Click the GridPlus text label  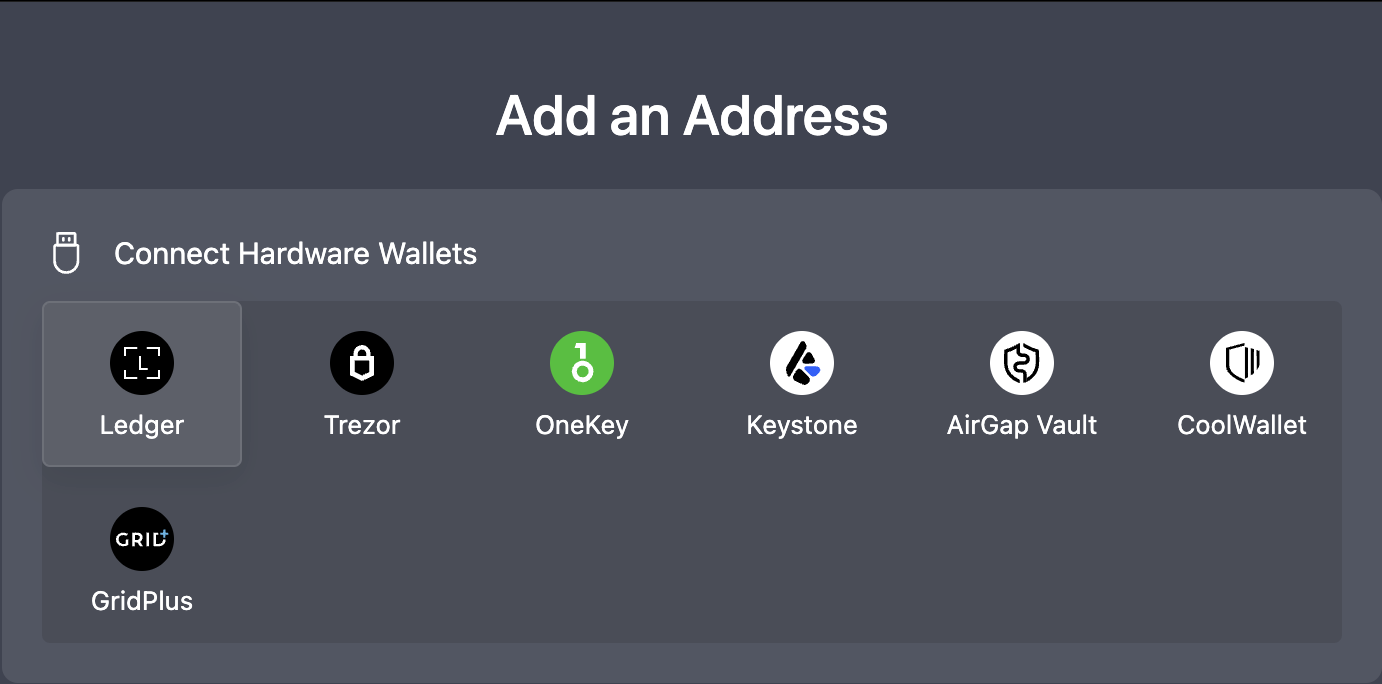click(142, 601)
